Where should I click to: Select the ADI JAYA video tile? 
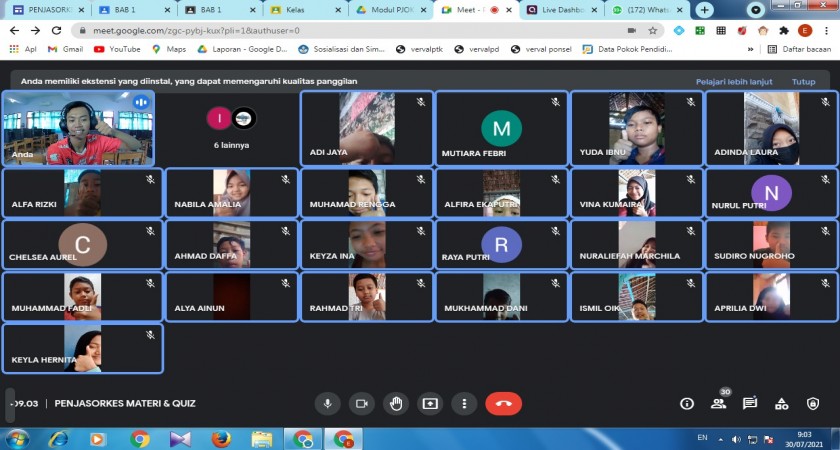(x=367, y=128)
